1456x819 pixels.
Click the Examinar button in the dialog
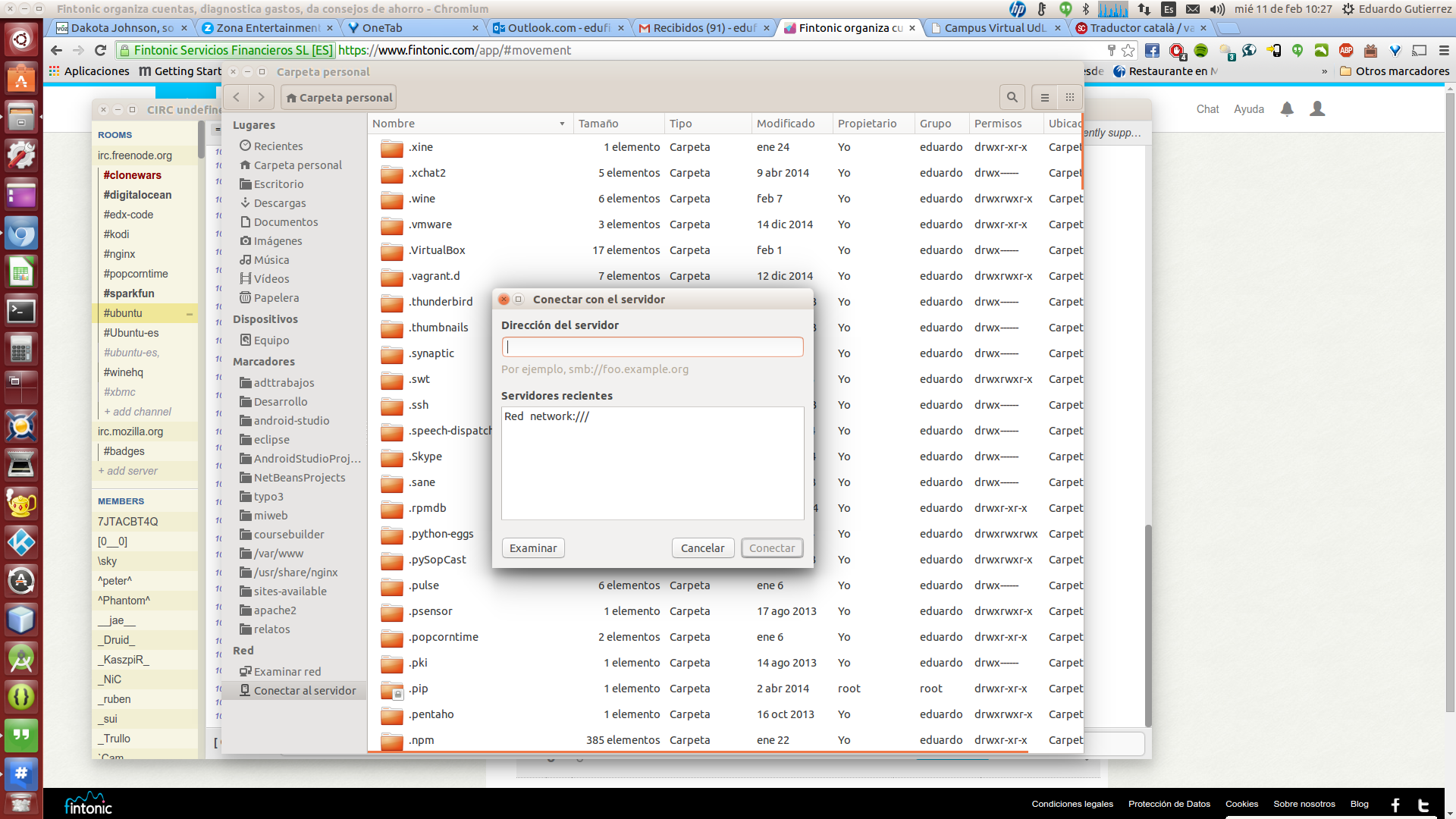click(533, 548)
